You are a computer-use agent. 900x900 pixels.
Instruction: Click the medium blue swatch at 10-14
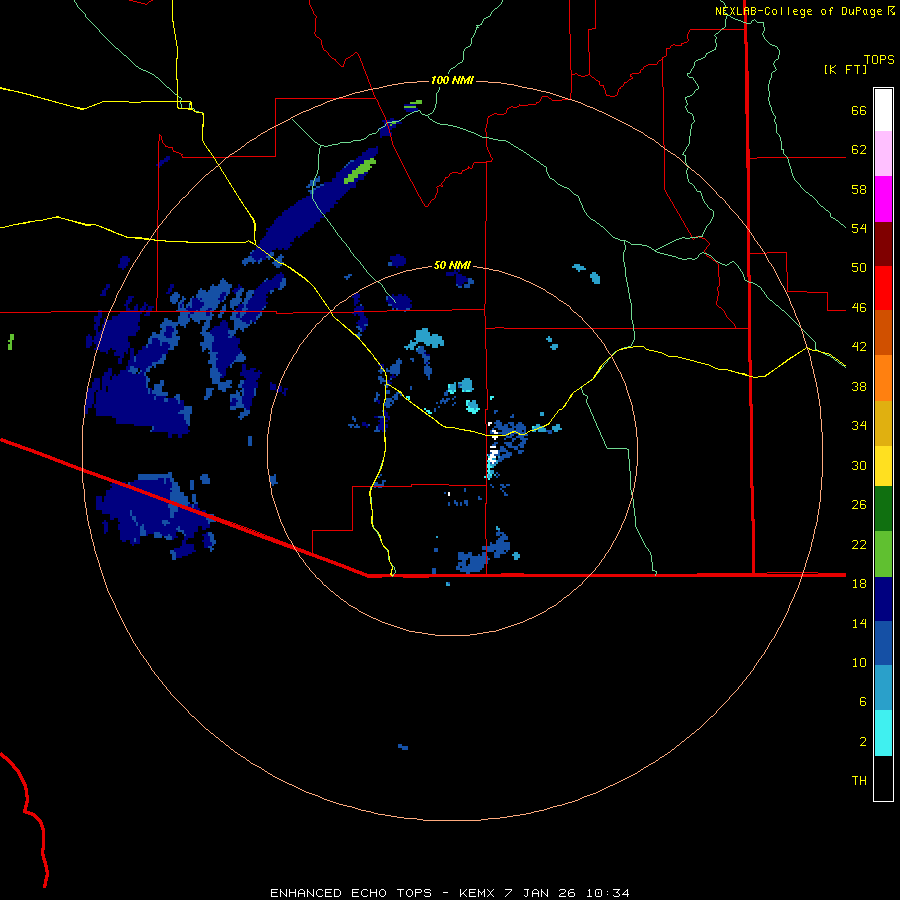(883, 643)
